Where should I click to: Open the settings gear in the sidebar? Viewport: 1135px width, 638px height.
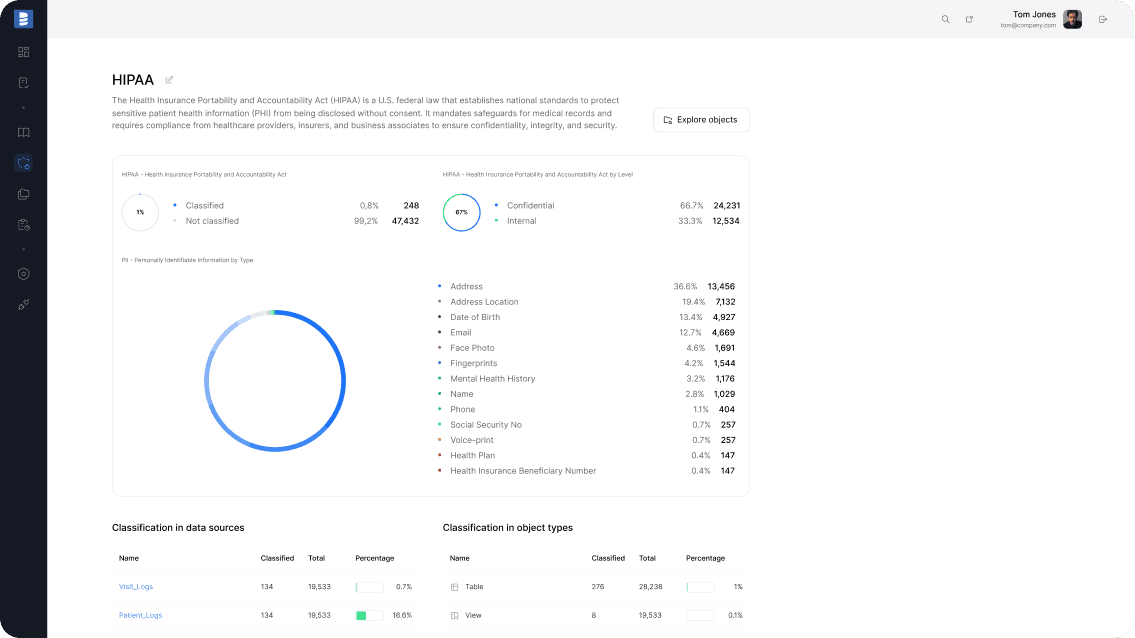[x=23, y=273]
